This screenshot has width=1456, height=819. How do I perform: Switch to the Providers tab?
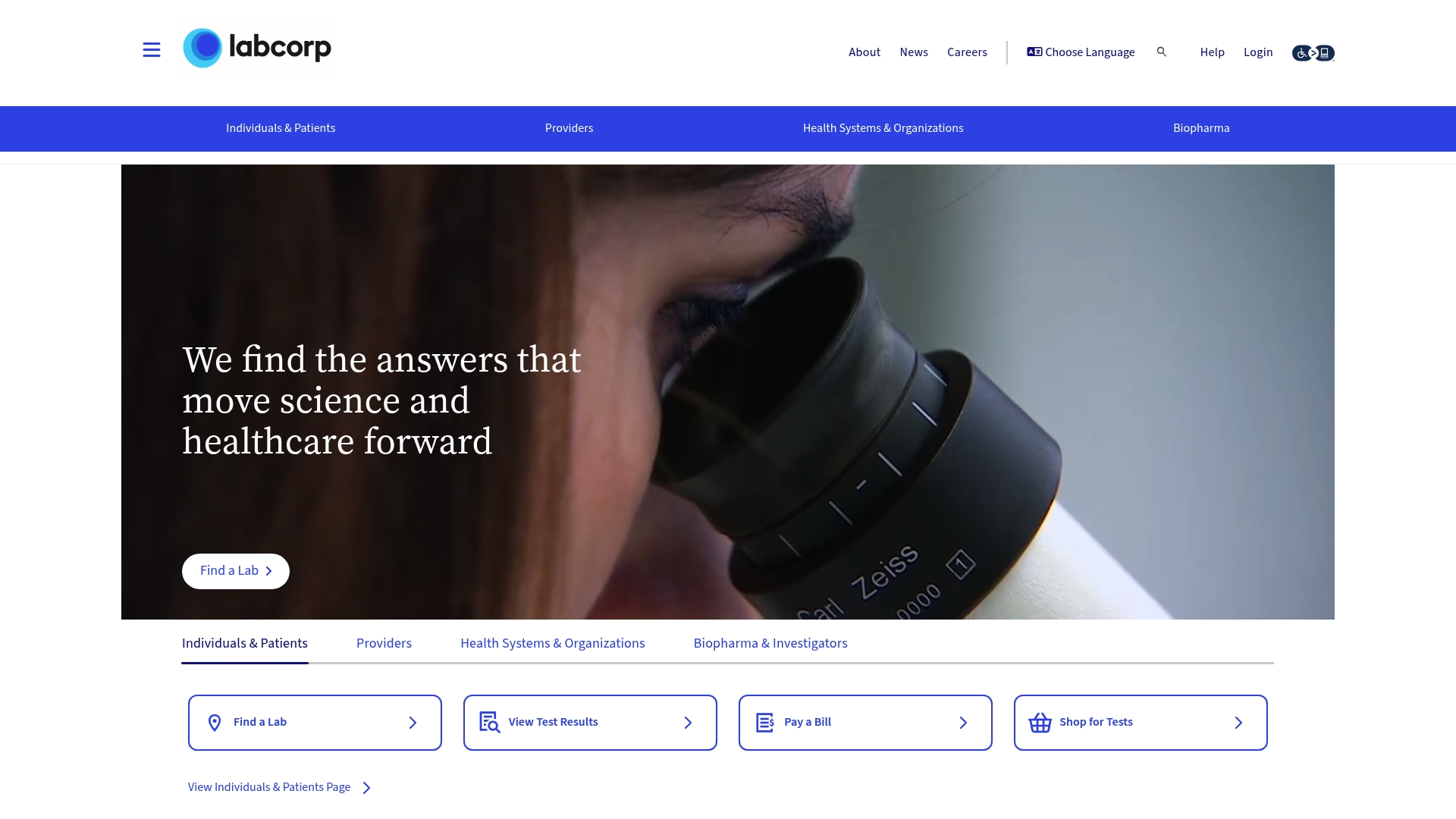[384, 643]
